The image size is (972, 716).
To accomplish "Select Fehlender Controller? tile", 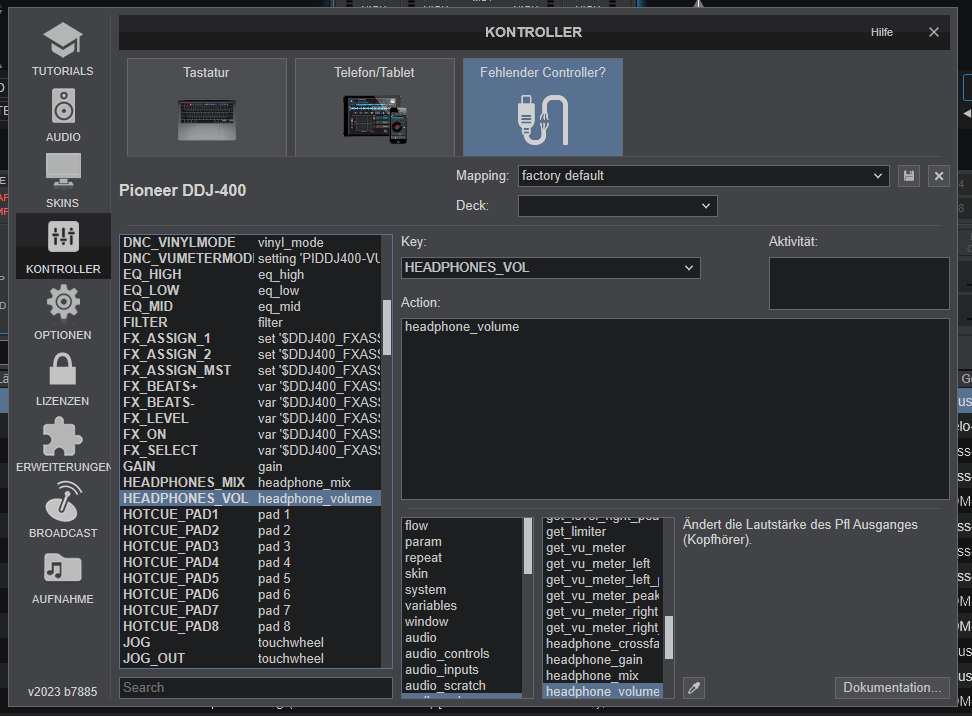I will click(x=542, y=107).
